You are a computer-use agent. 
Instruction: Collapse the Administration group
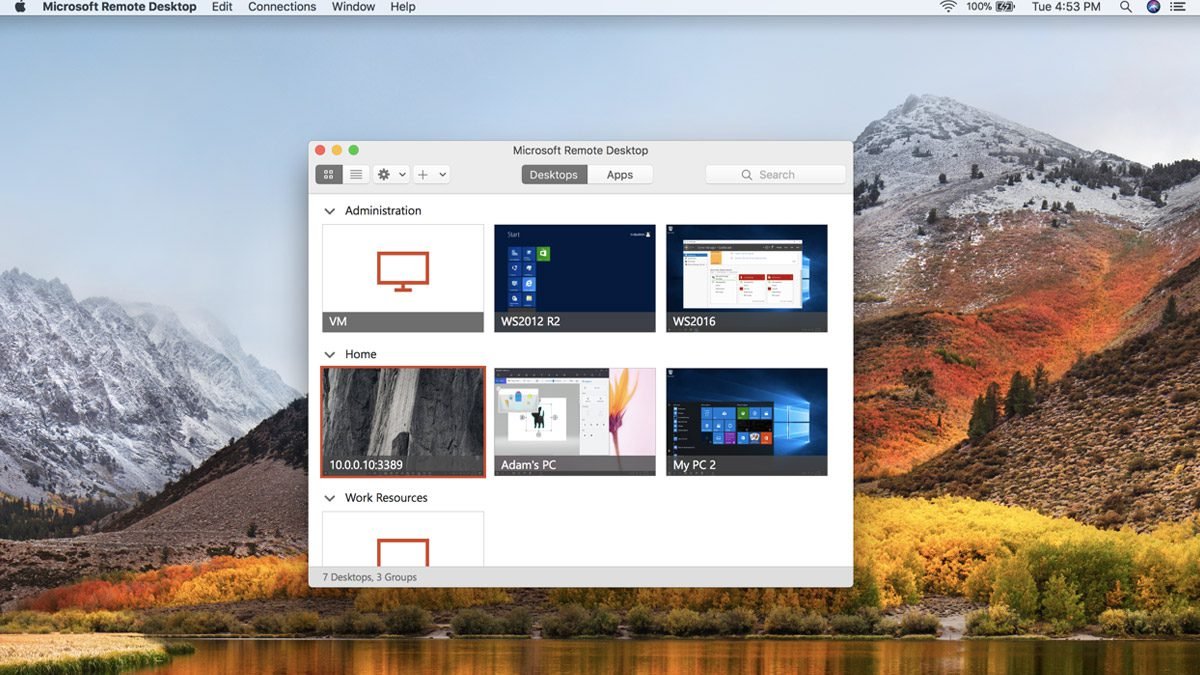(x=329, y=211)
